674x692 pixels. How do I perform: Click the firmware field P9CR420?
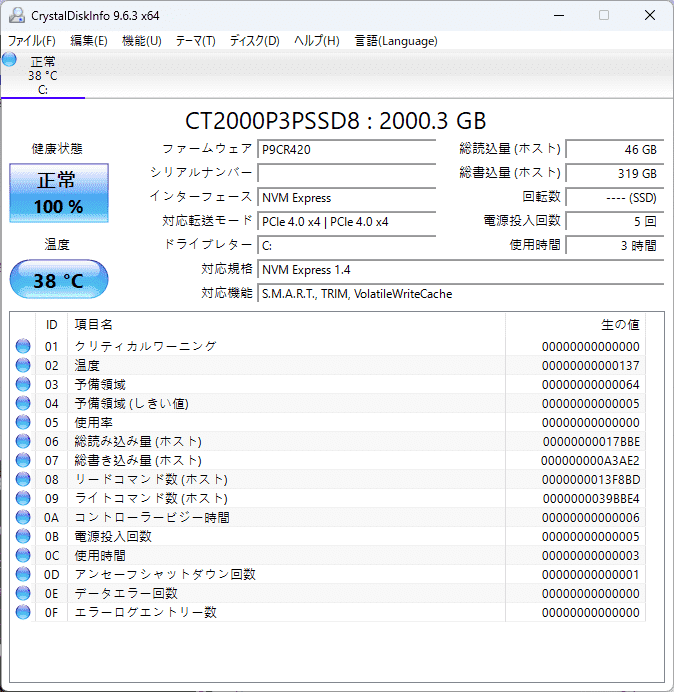346,150
